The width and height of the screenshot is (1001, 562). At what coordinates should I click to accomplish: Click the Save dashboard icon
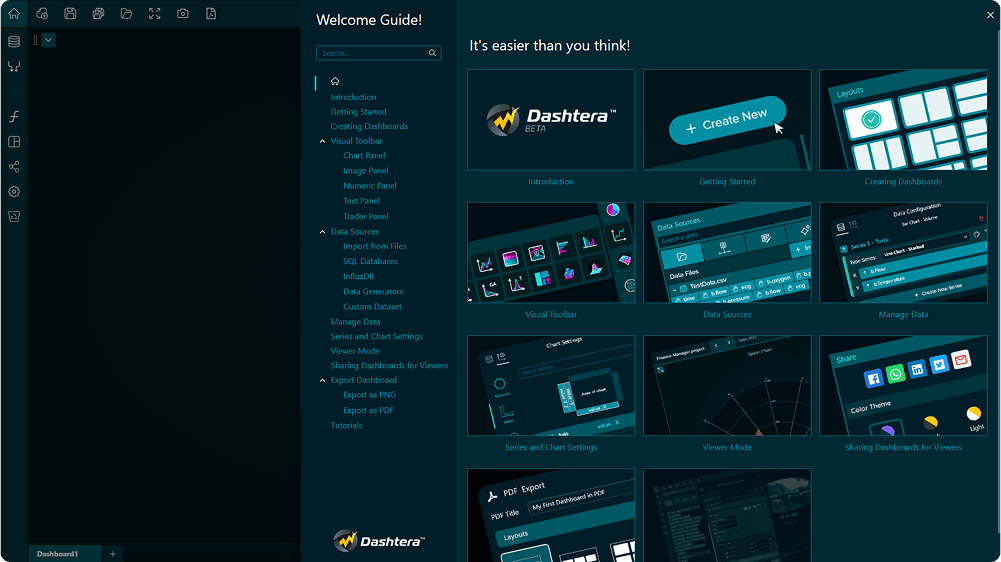tap(70, 13)
